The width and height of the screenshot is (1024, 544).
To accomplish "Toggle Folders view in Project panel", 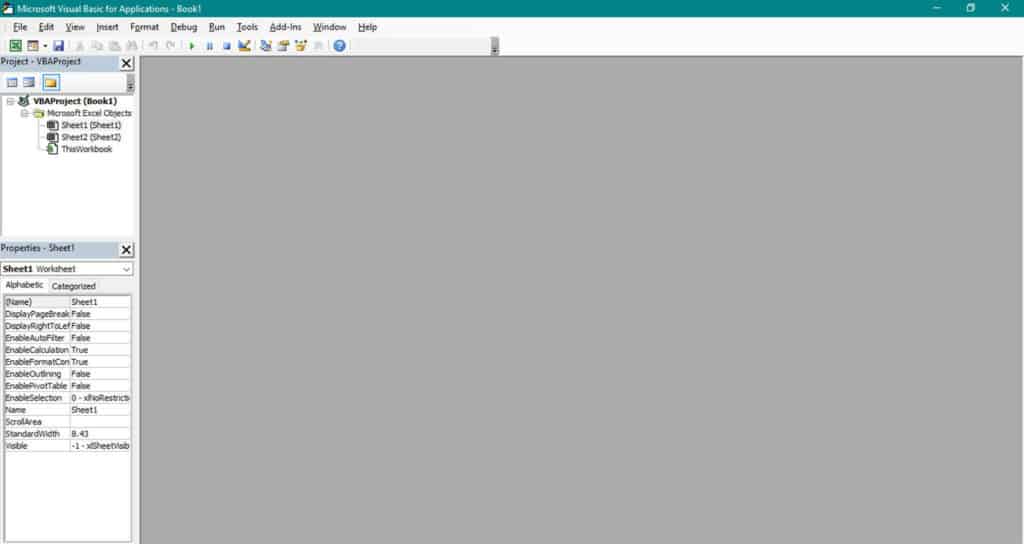I will pos(50,82).
